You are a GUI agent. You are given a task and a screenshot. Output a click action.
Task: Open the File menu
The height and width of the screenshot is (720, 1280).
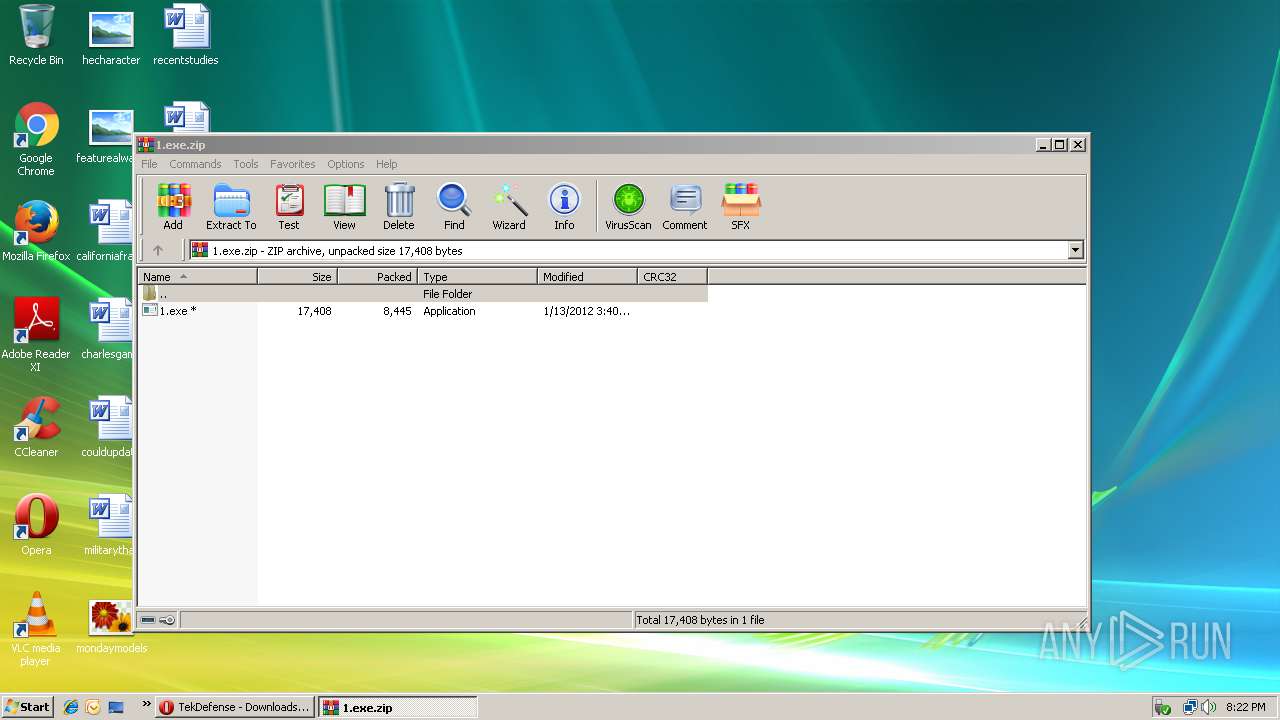click(149, 164)
